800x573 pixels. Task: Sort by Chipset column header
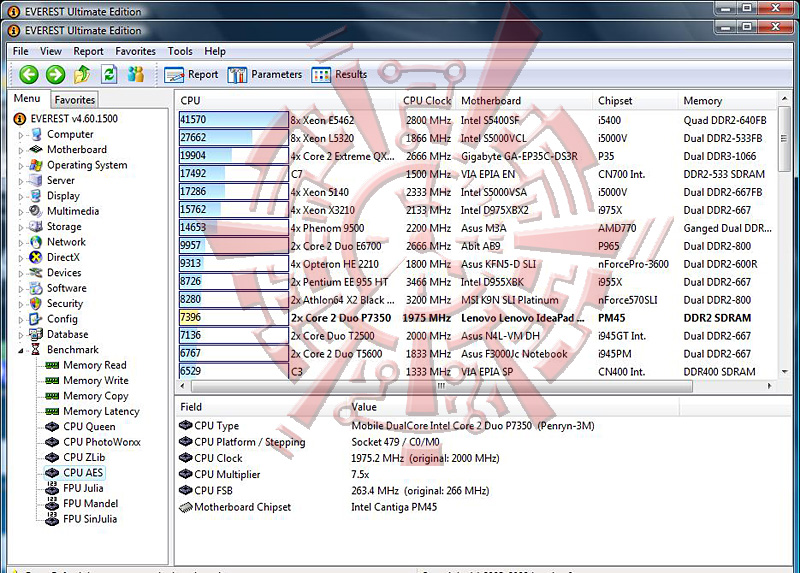(x=635, y=101)
